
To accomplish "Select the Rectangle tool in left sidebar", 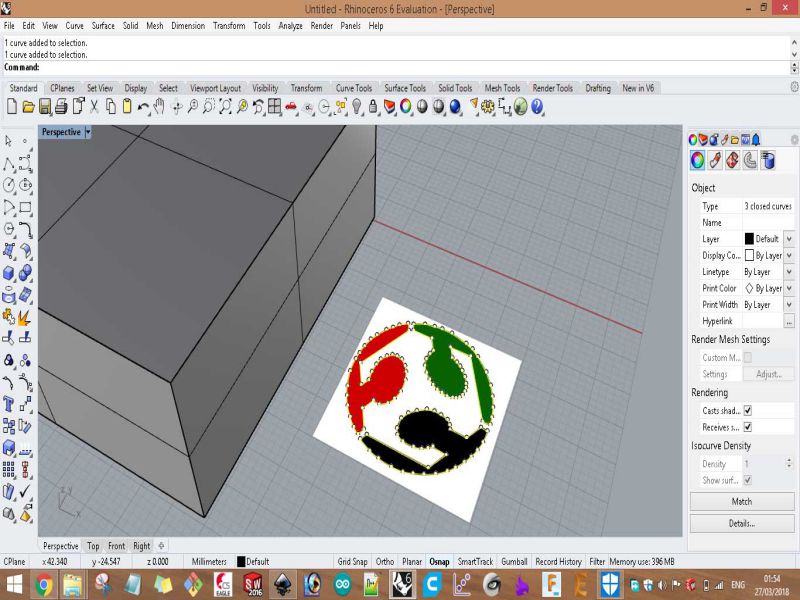I will 26,207.
